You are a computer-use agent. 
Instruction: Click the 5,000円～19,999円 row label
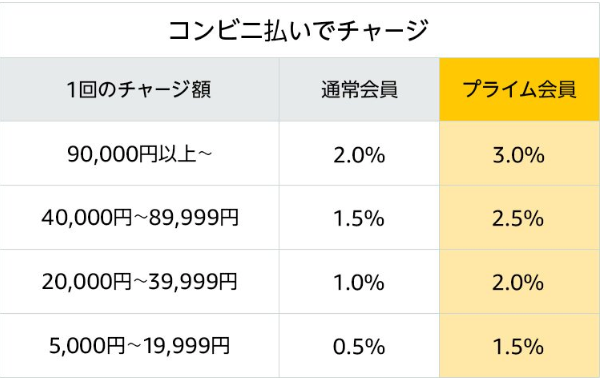(x=139, y=345)
